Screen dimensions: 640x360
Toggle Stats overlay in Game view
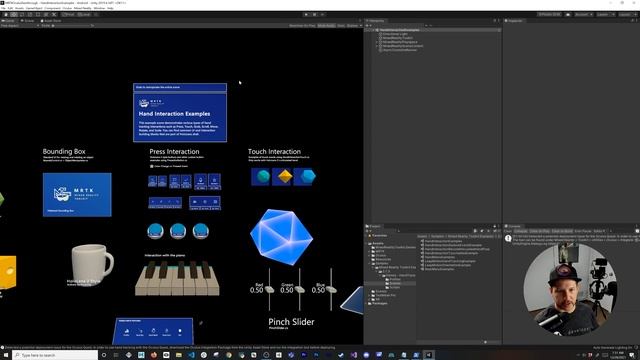pos(341,26)
